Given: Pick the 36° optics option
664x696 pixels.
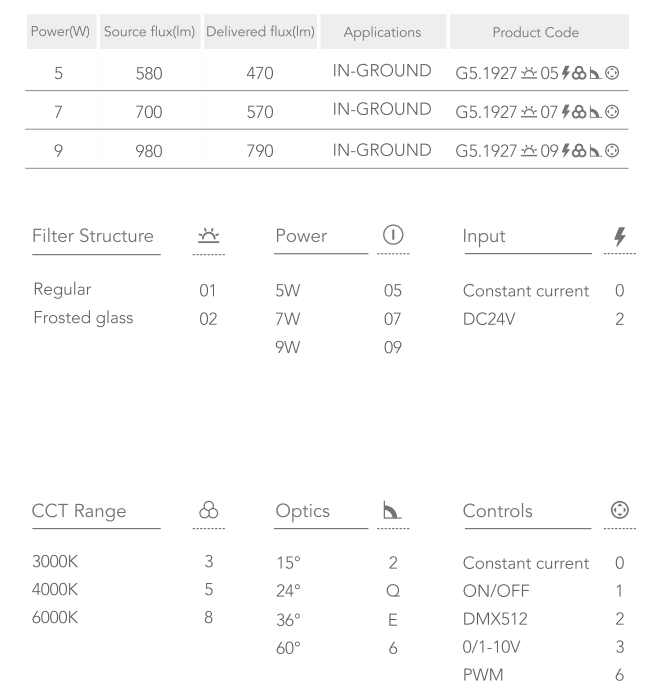Looking at the screenshot, I should click(287, 620).
